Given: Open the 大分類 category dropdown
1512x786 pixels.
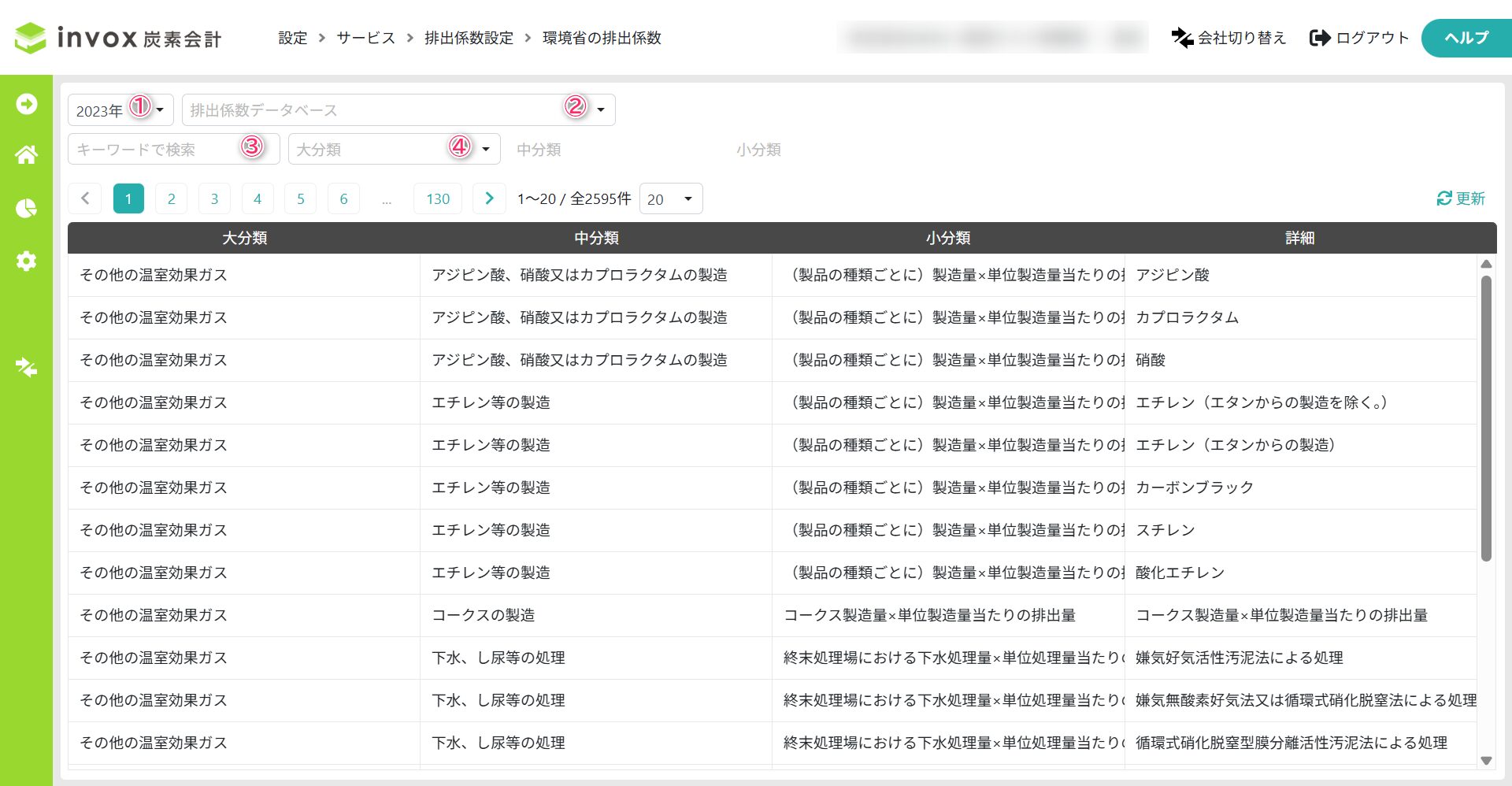Looking at the screenshot, I should click(395, 149).
